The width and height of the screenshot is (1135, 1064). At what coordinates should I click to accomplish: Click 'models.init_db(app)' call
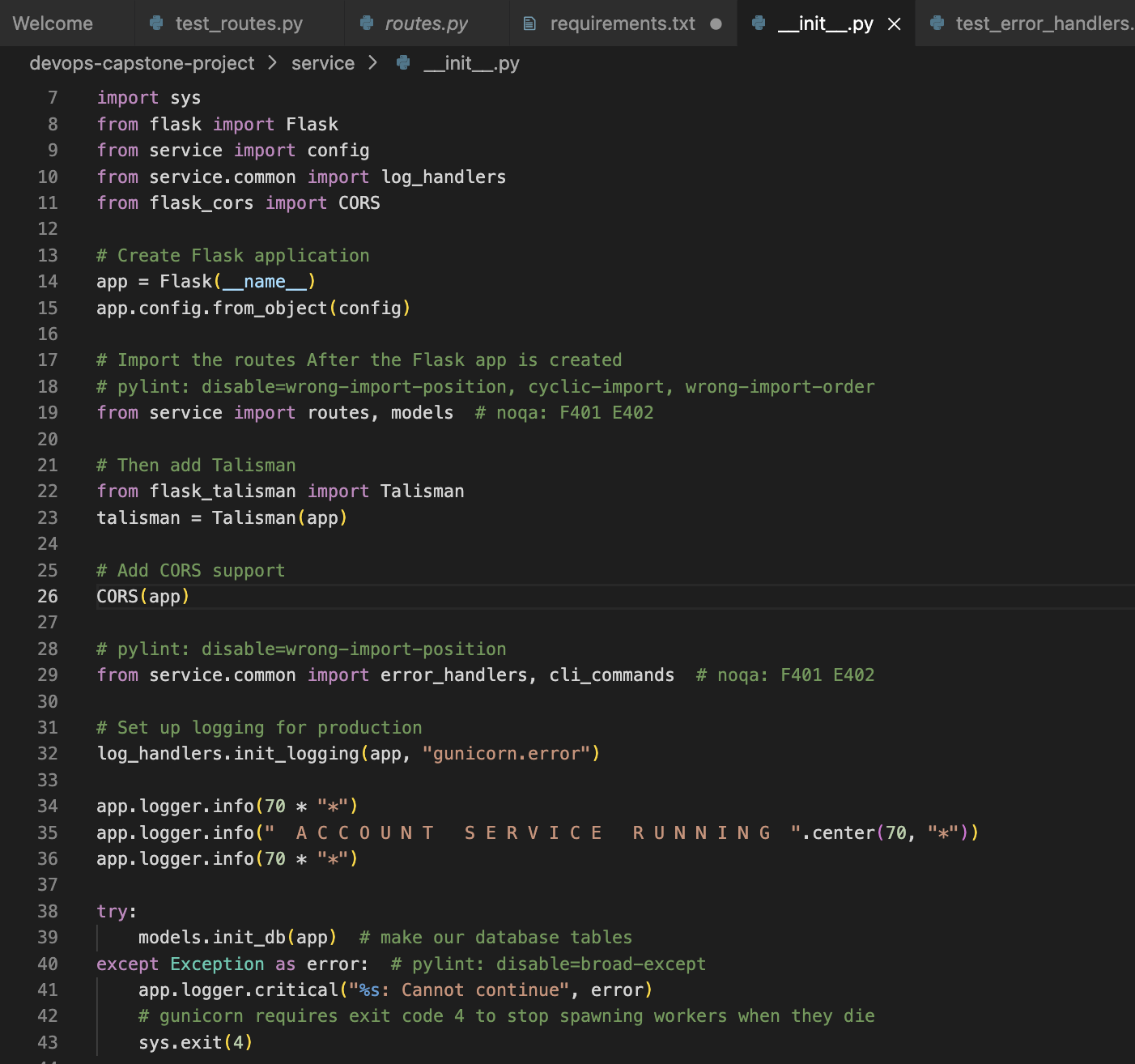tap(238, 938)
